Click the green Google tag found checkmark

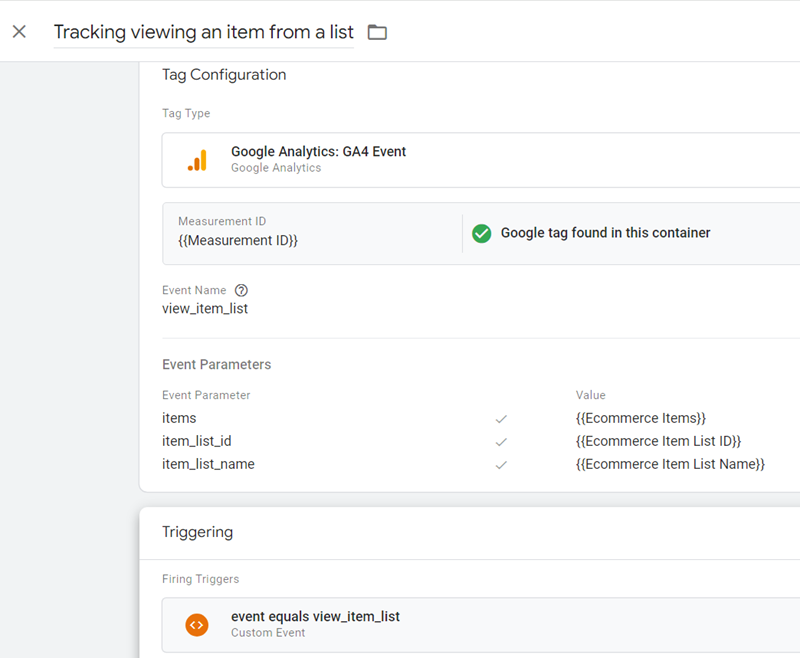pyautogui.click(x=482, y=232)
